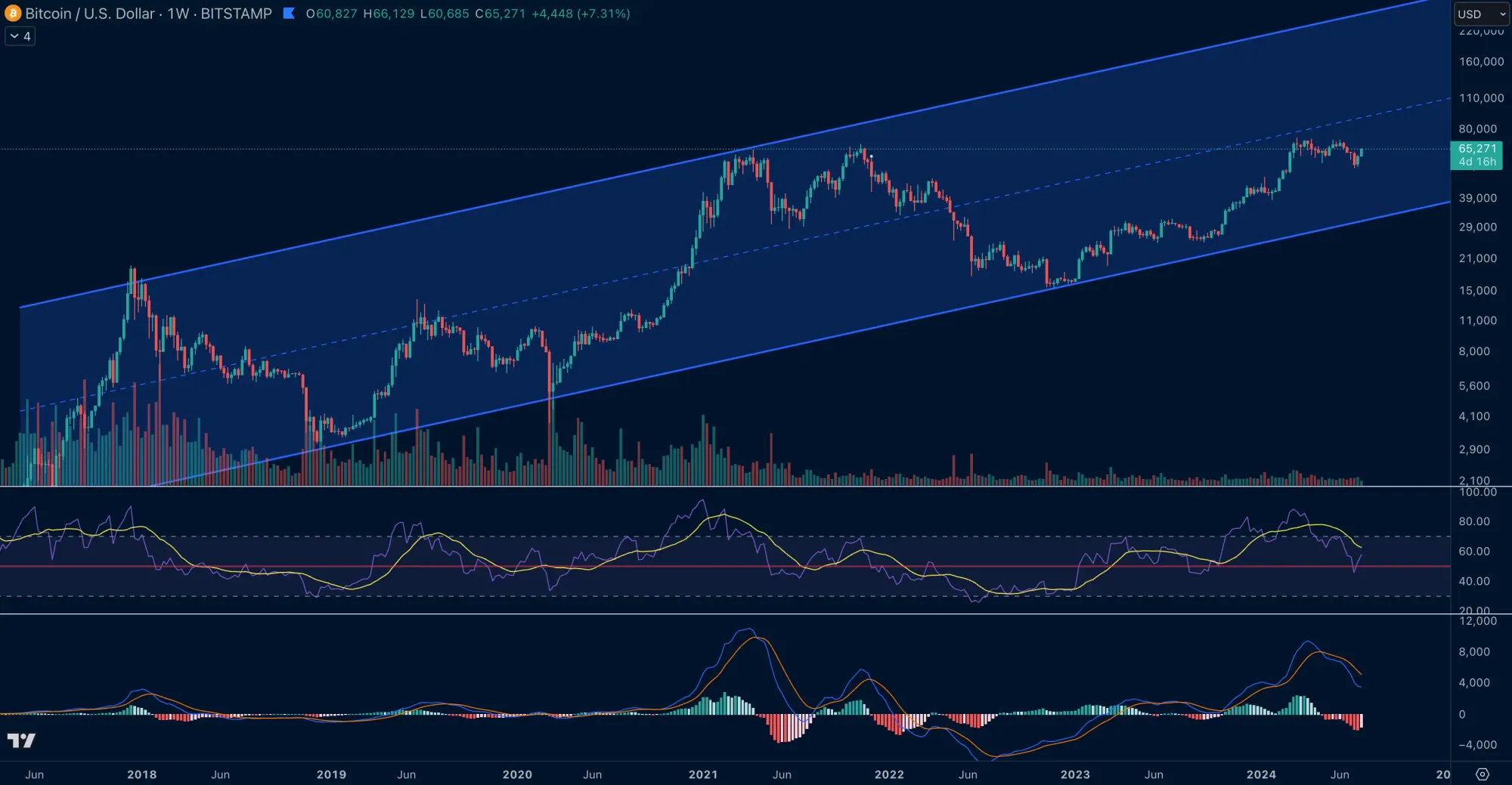
Task: Expand the collapsed indicators legend showing 4
Action: (20, 36)
